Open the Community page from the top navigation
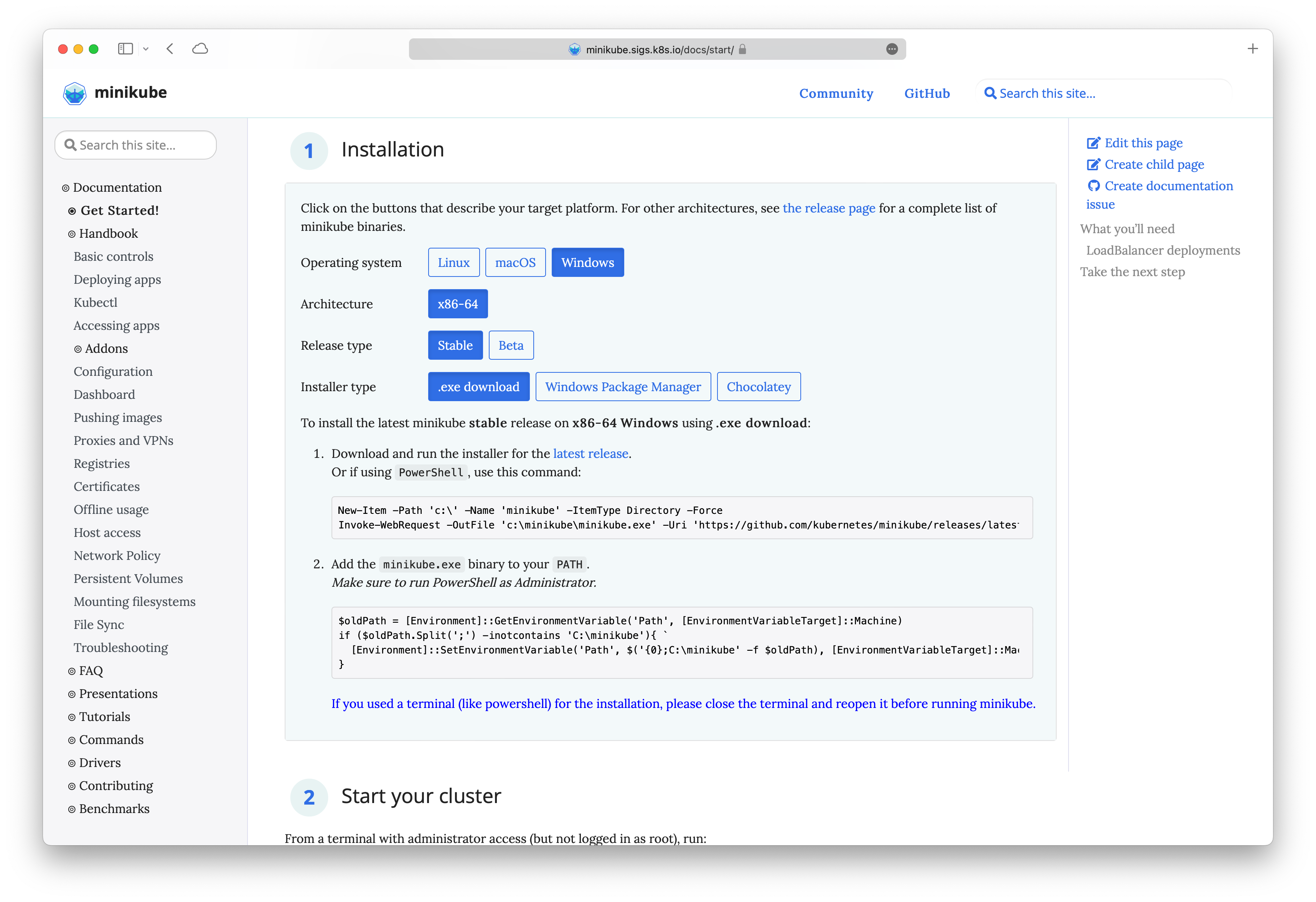This screenshot has width=1316, height=902. pos(836,93)
